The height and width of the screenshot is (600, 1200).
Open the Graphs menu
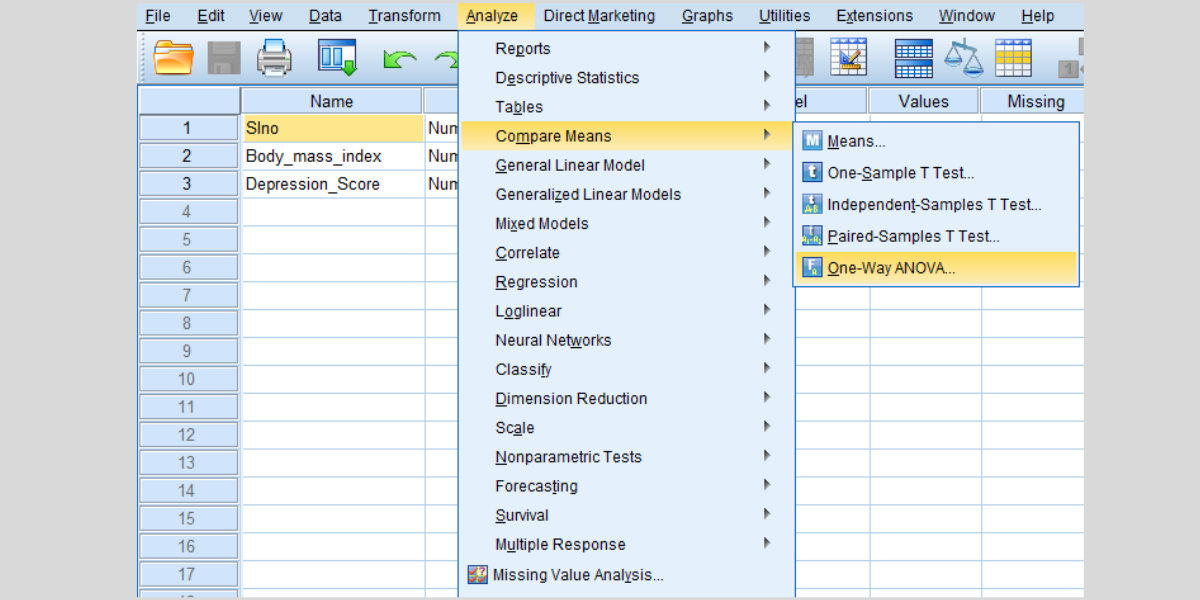pos(707,16)
